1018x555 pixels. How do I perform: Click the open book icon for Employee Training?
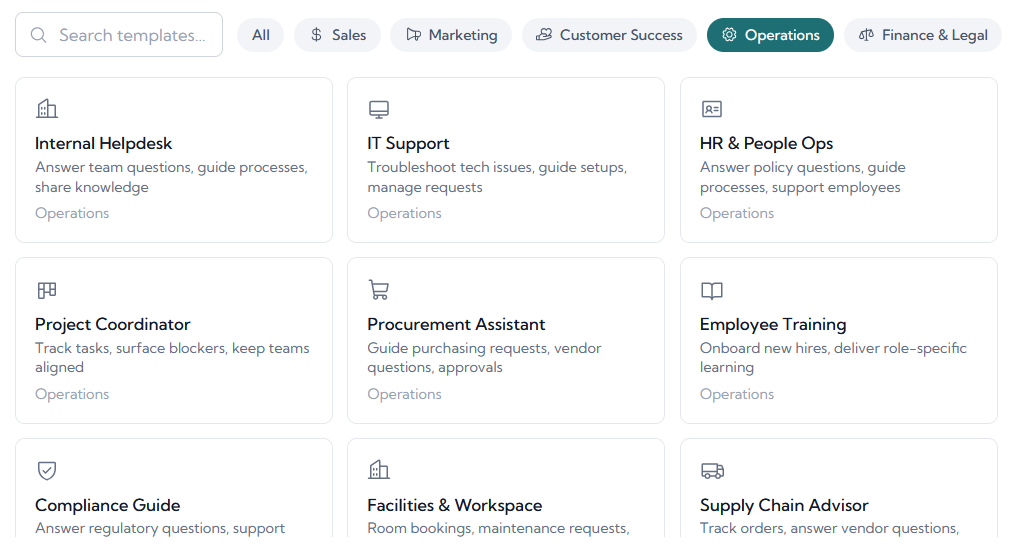tap(711, 290)
